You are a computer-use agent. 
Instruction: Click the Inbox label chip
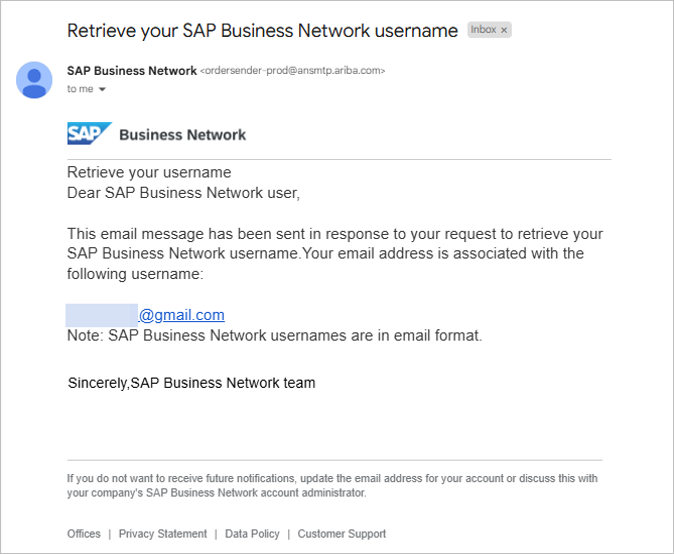pos(484,31)
